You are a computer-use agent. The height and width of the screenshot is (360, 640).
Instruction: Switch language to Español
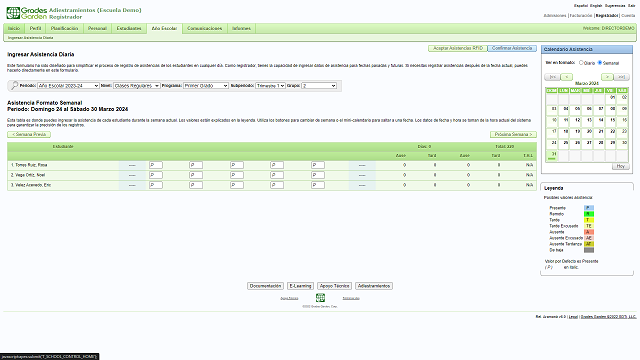pyautogui.click(x=581, y=6)
